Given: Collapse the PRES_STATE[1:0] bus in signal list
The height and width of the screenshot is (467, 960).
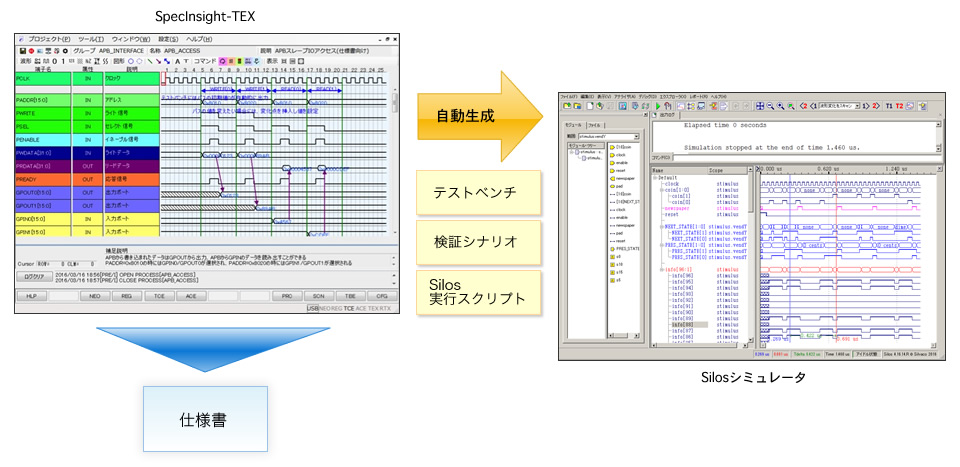Looking at the screenshot, I should [662, 245].
